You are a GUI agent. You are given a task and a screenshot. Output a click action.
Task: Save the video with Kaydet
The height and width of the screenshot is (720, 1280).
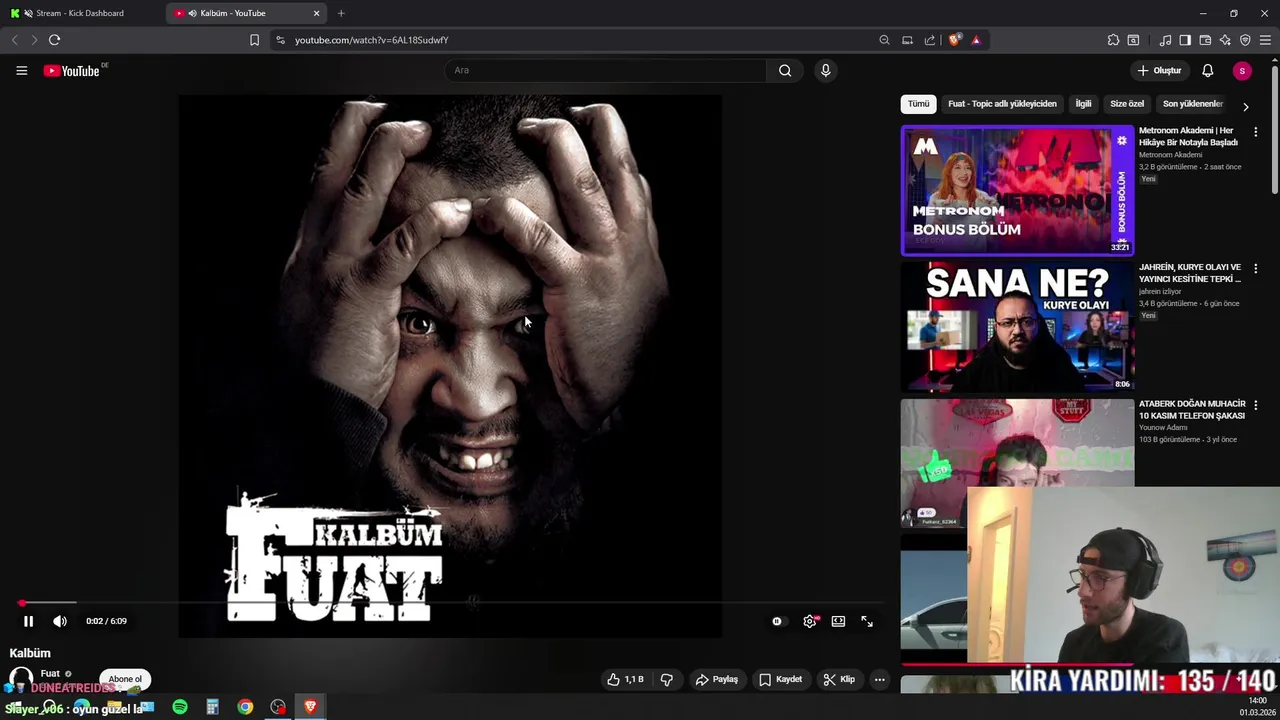point(780,680)
